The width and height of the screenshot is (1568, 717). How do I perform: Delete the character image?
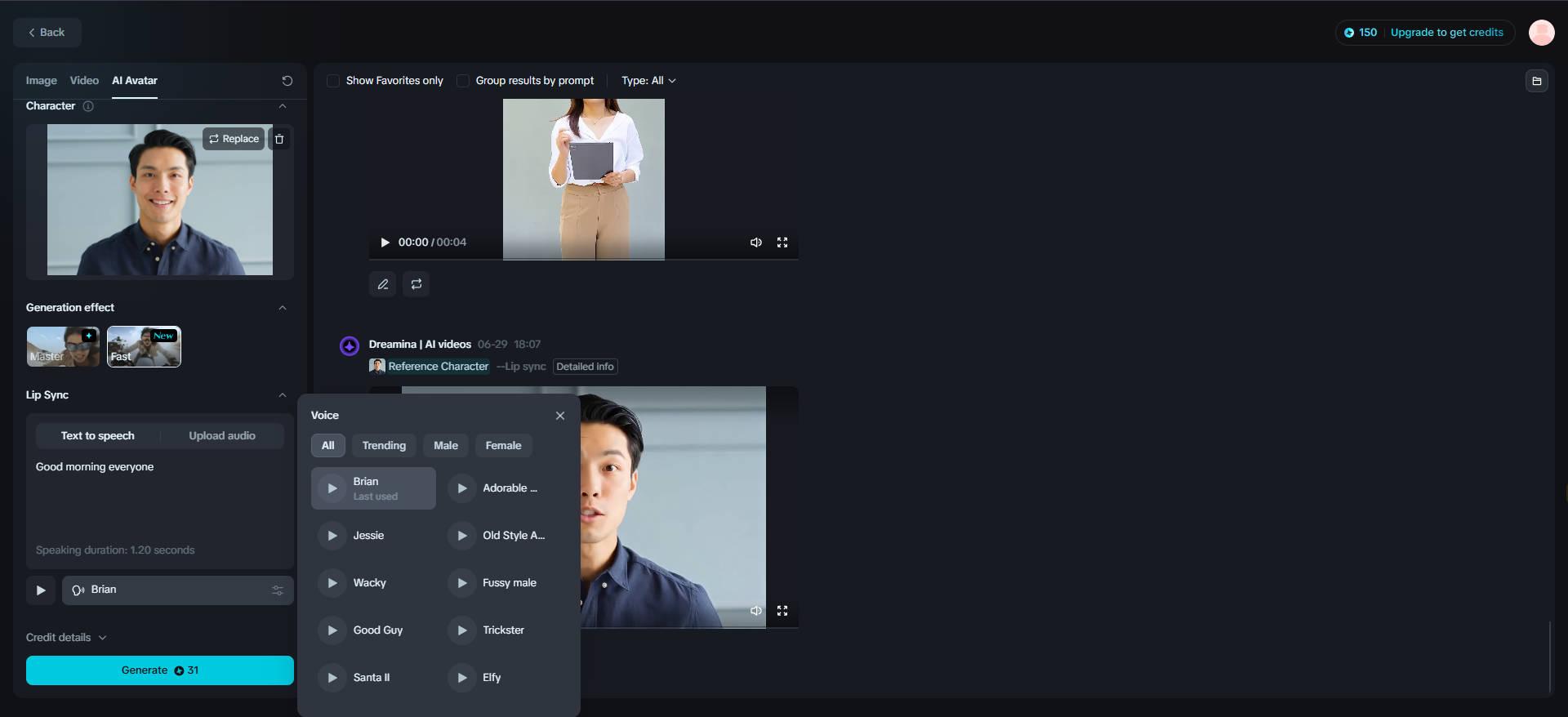[279, 139]
